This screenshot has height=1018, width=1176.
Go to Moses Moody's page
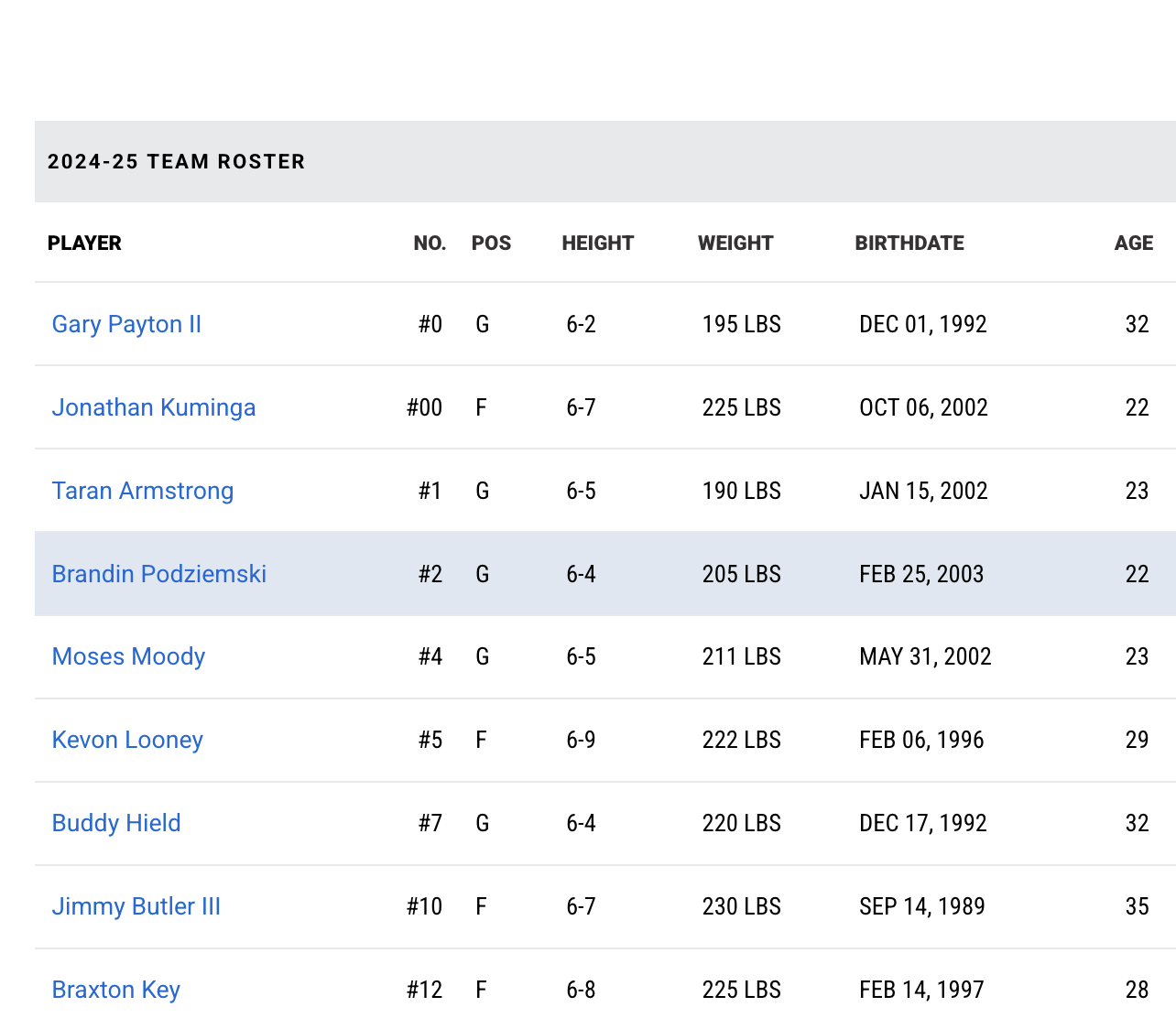click(128, 656)
